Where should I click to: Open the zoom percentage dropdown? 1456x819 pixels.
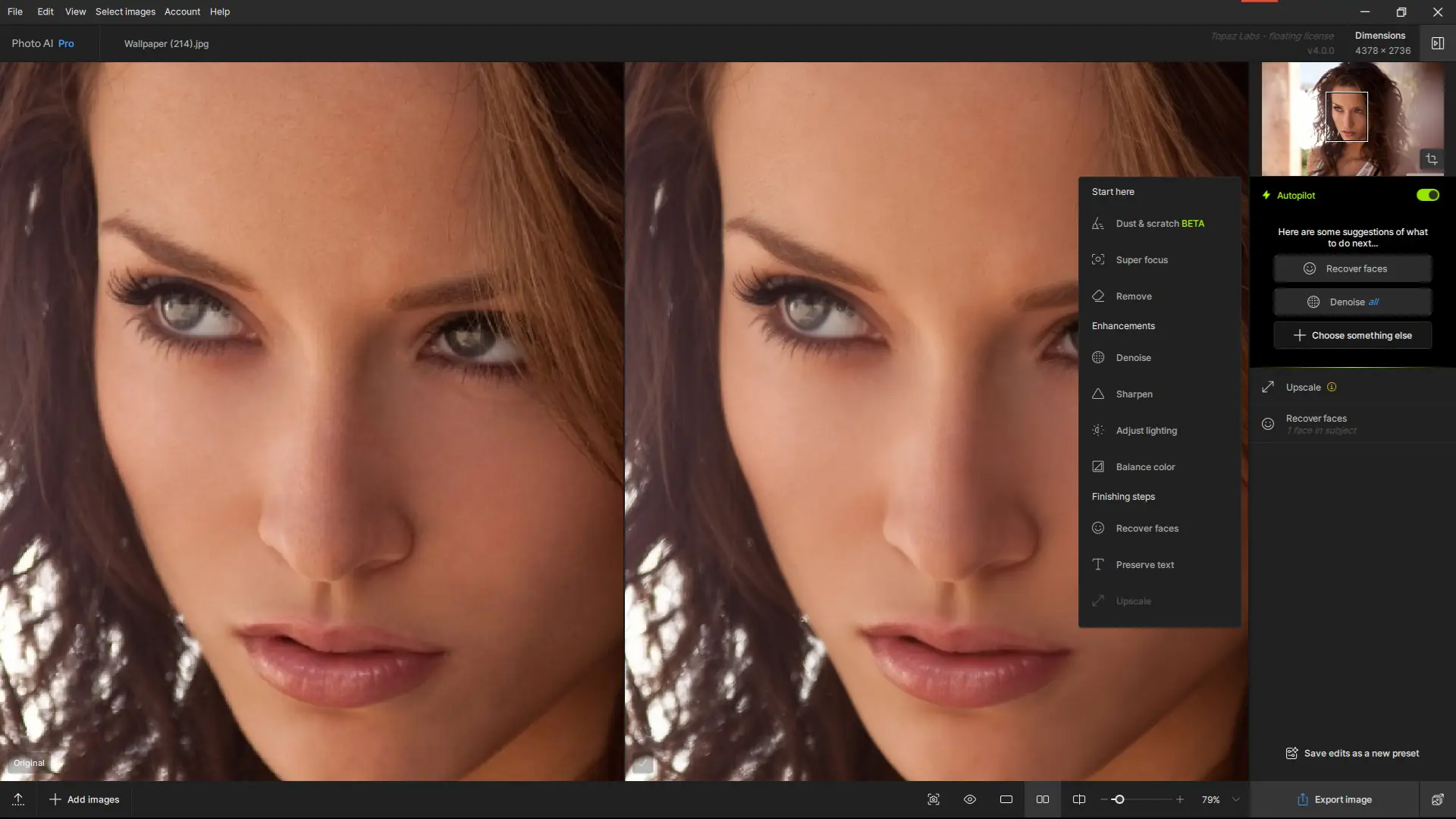pos(1236,799)
